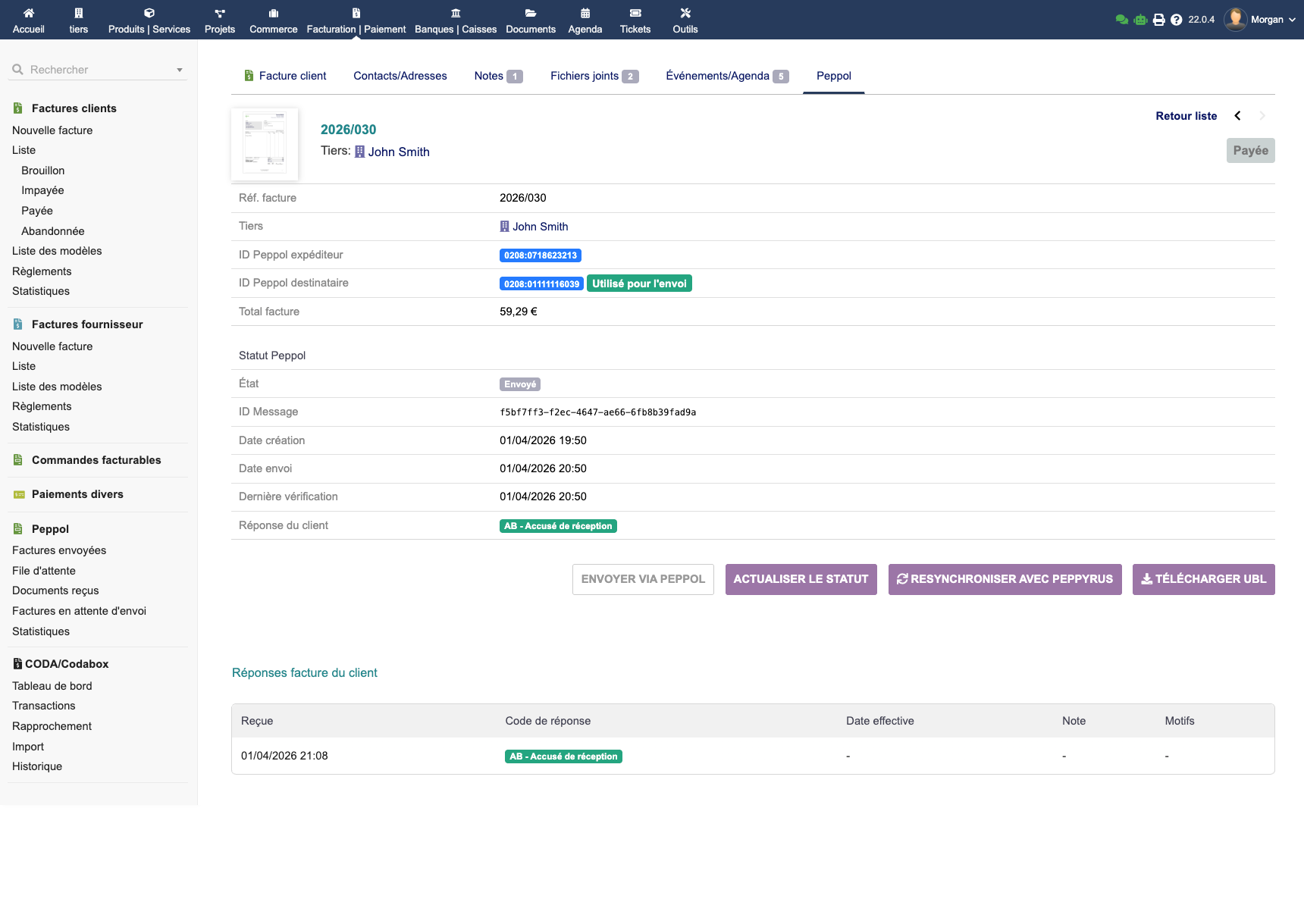Open the invoice PDF preview thumbnail
The height and width of the screenshot is (924, 1304).
tap(265, 144)
